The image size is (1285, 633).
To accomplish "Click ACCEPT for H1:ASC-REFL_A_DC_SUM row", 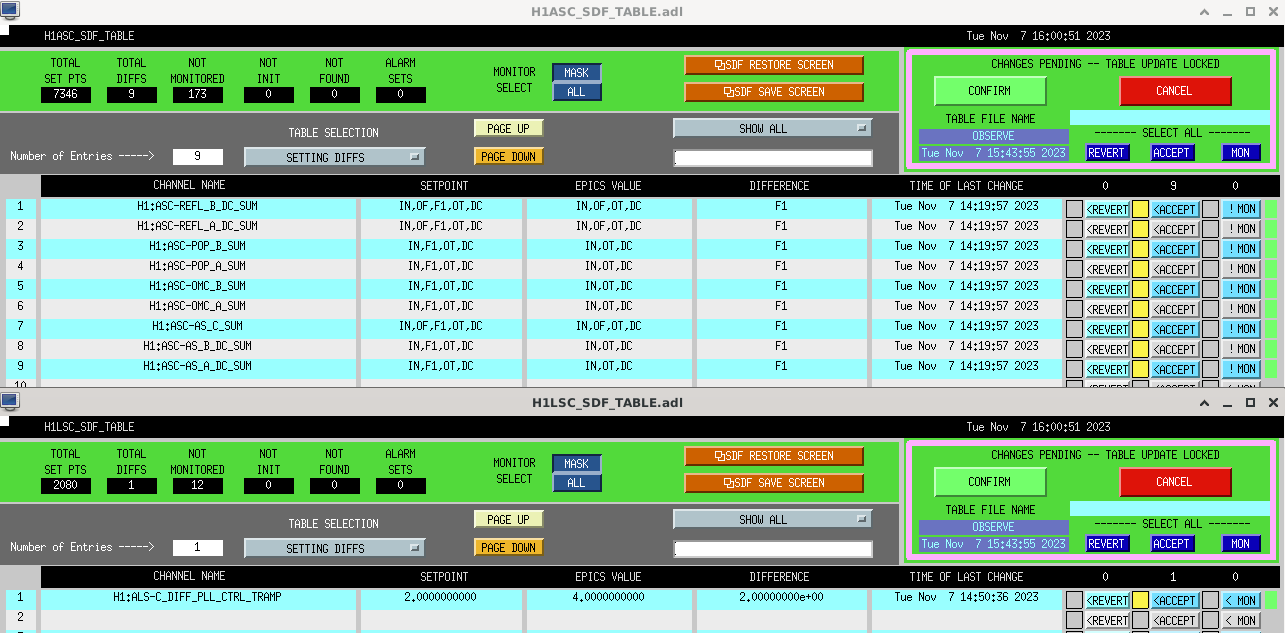I will click(x=1174, y=230).
